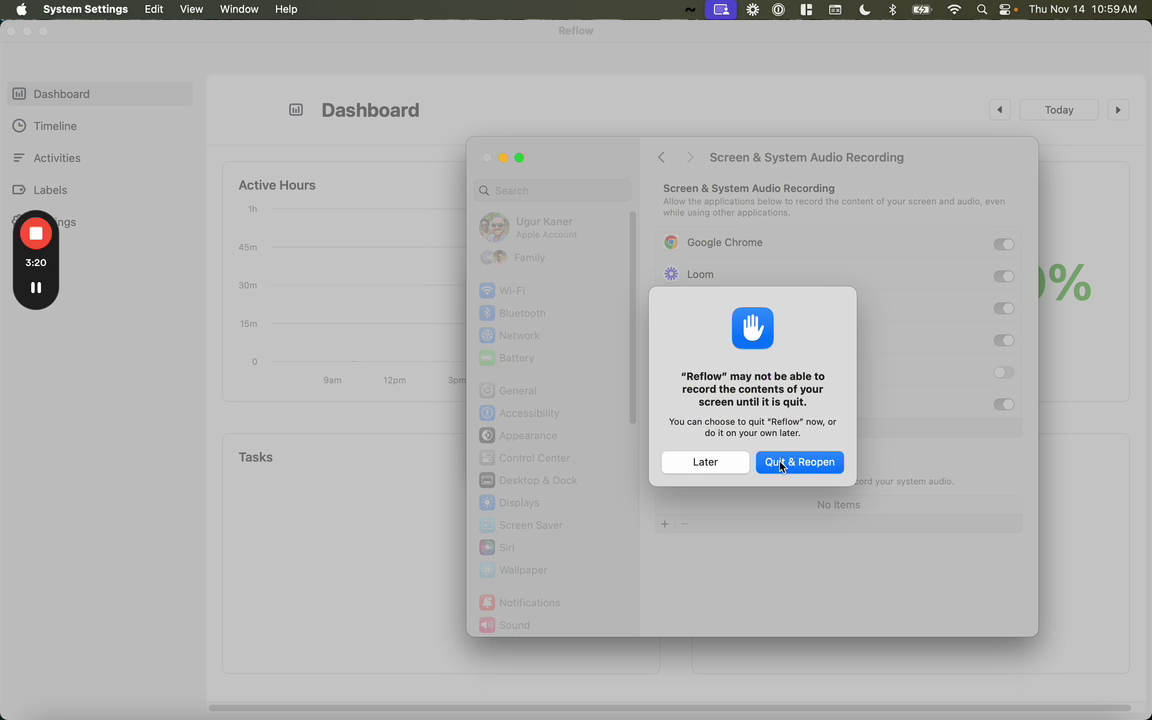Viewport: 1152px width, 720px height.
Task: Toggle screen recording for Google Chrome
Action: click(x=1003, y=244)
